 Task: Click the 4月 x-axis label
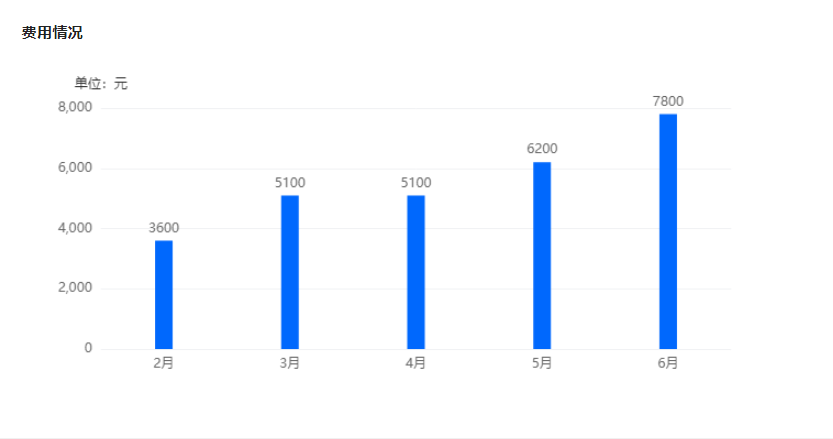tap(416, 364)
